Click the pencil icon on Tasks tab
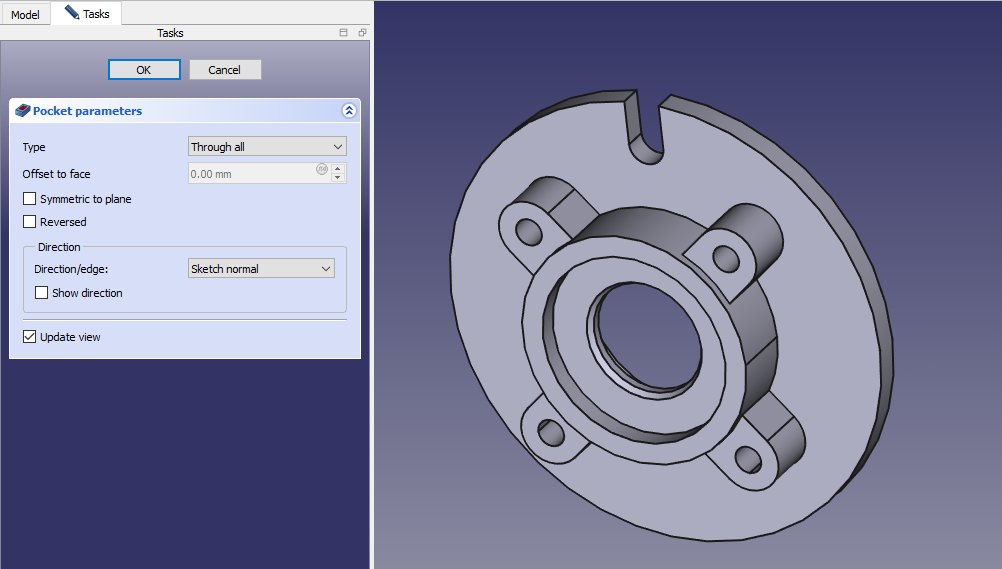The image size is (1002, 569). (71, 13)
